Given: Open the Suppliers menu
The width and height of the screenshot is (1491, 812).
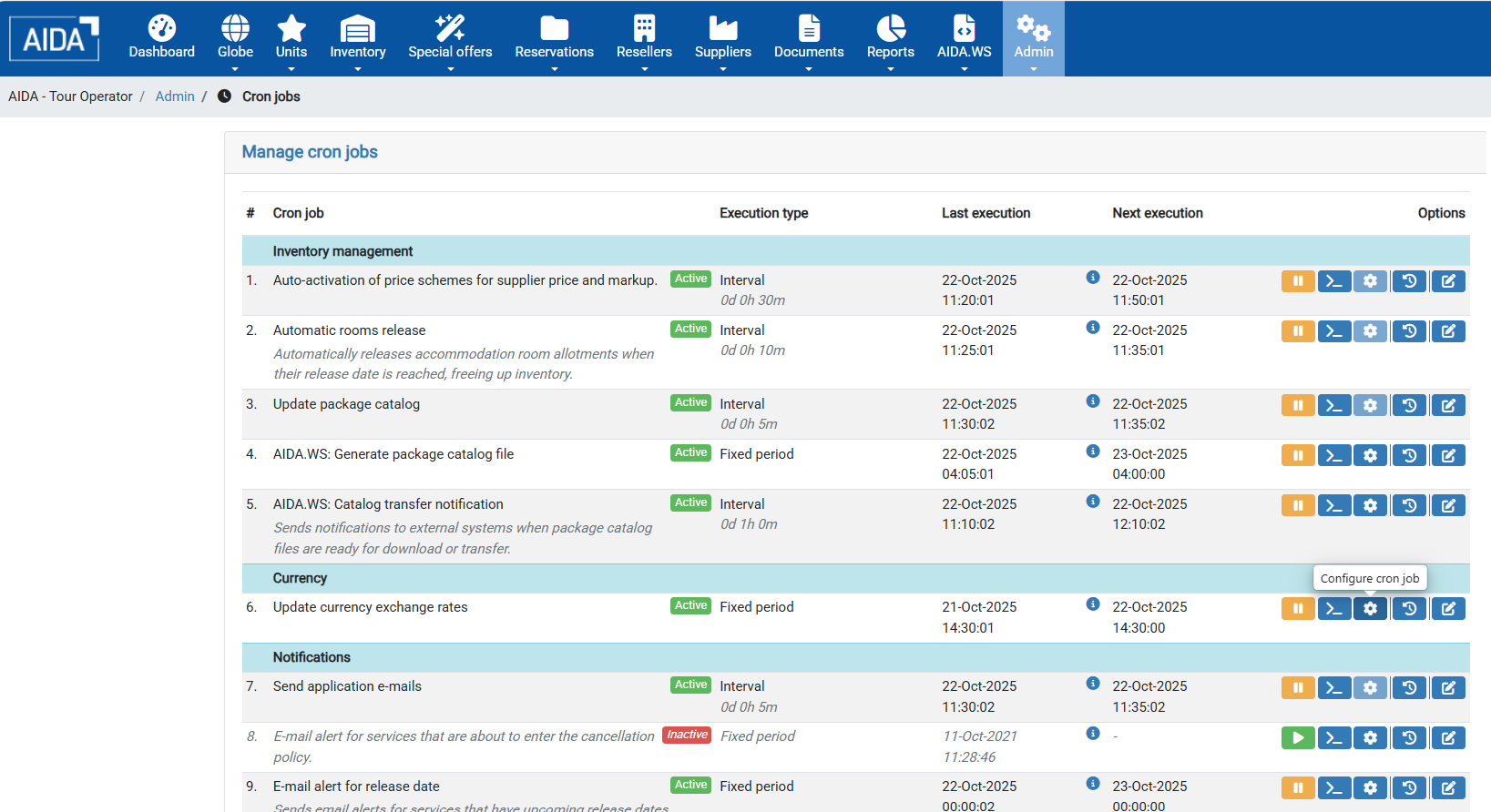Looking at the screenshot, I should tap(723, 39).
